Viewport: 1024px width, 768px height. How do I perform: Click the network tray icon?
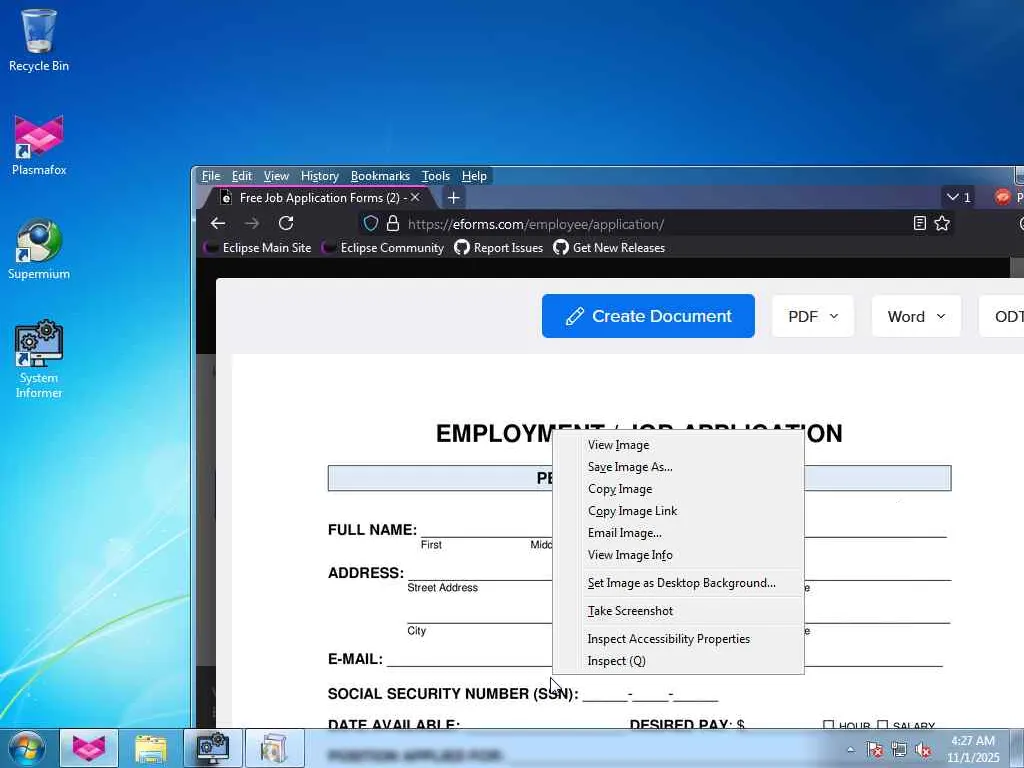tap(899, 750)
